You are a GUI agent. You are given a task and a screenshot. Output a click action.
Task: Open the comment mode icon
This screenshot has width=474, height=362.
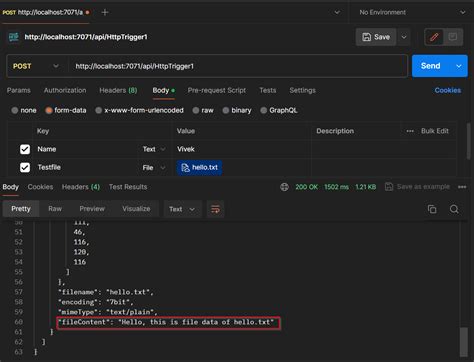click(x=453, y=37)
